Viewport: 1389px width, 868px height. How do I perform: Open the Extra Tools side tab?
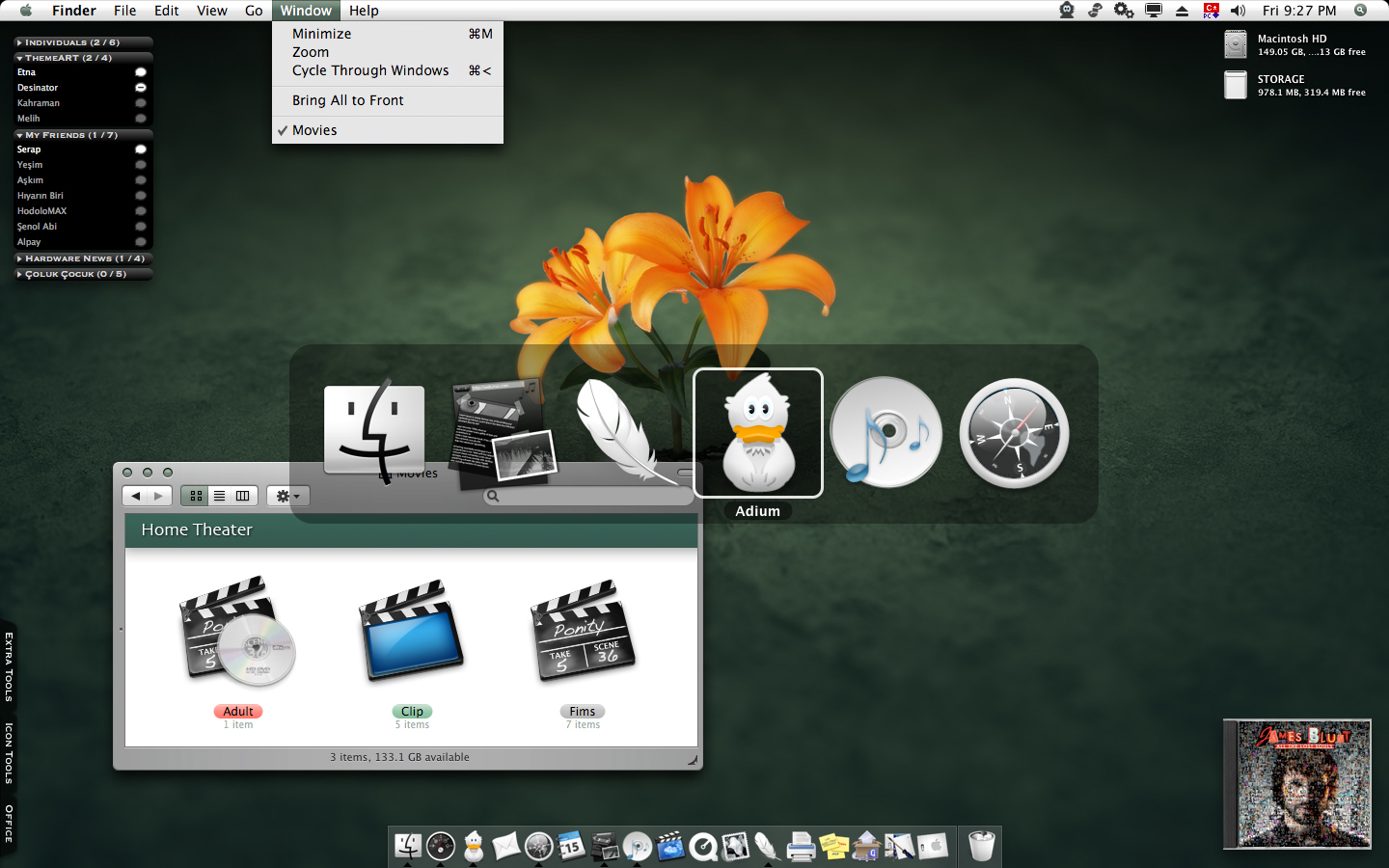[8, 667]
